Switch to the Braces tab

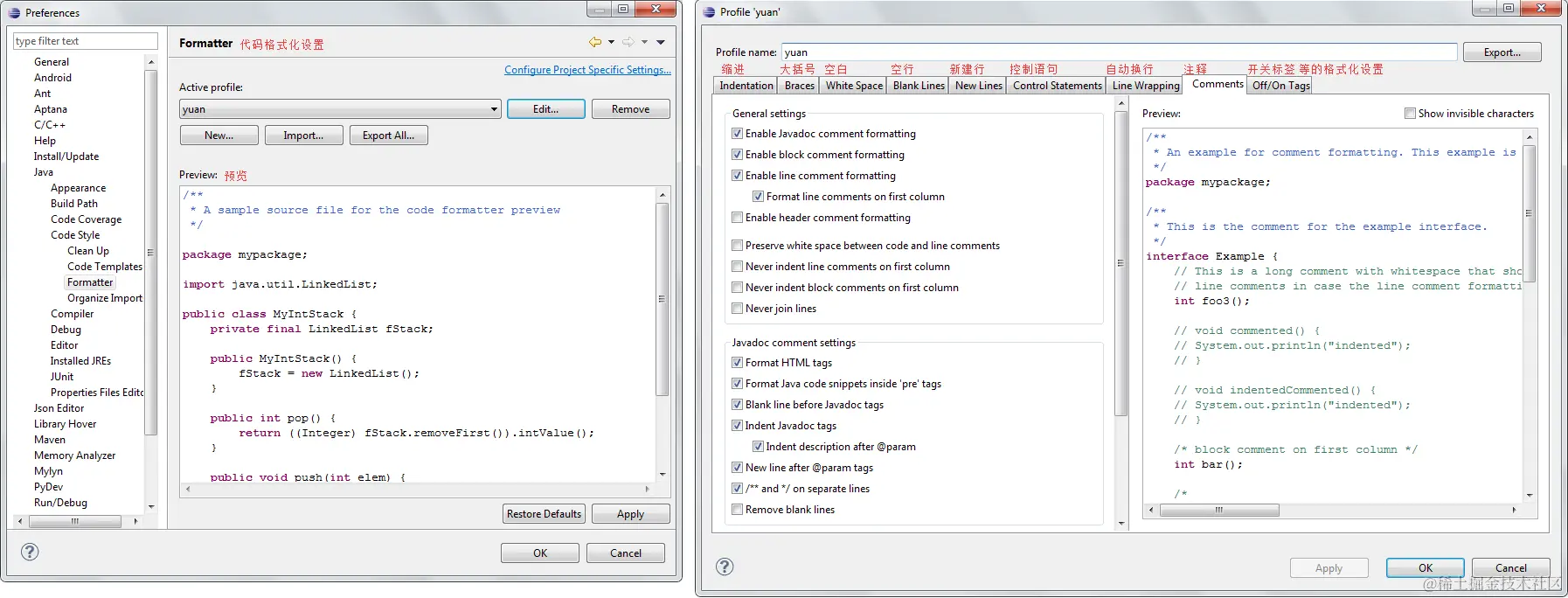[x=800, y=86]
